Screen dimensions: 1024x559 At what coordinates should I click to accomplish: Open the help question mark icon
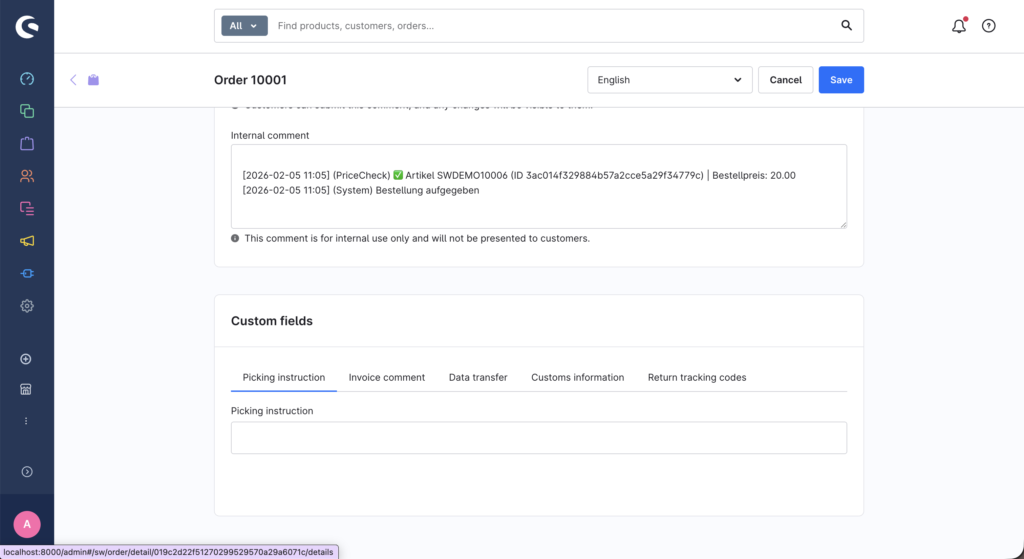988,26
